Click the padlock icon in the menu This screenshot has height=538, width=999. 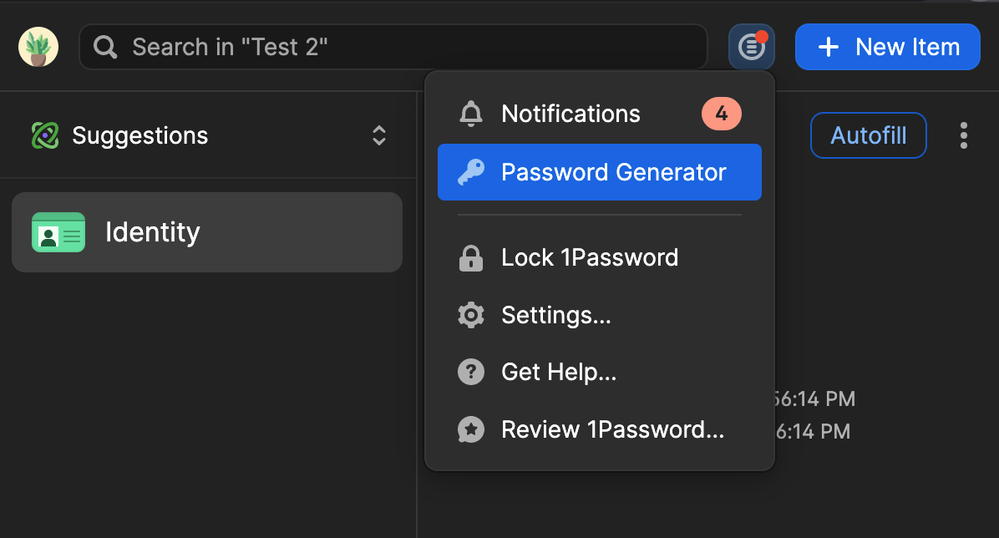470,258
